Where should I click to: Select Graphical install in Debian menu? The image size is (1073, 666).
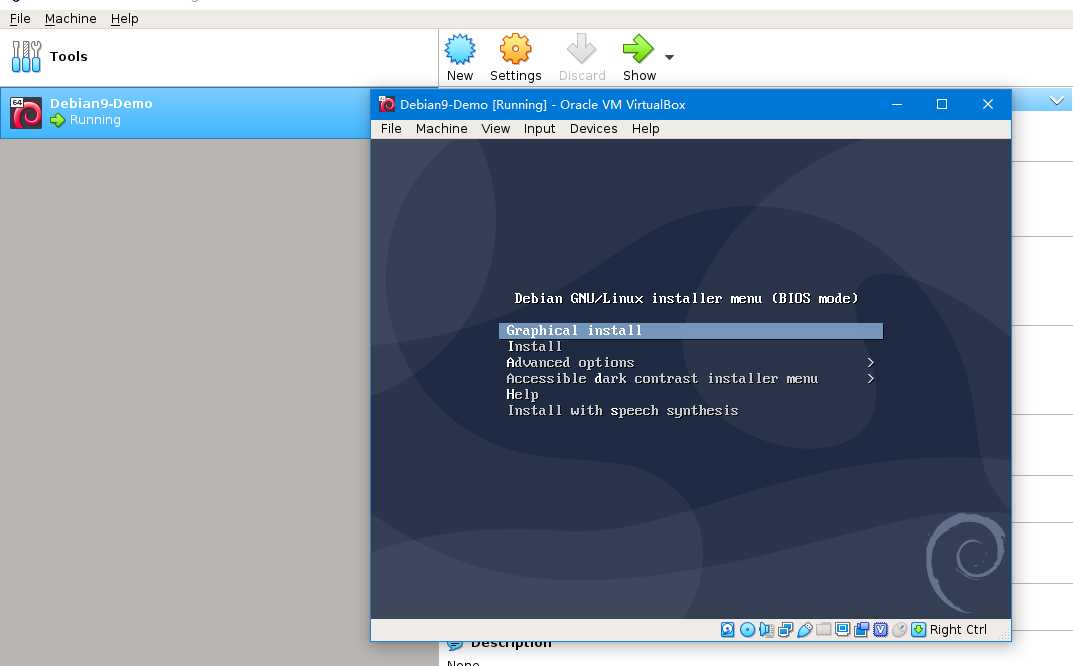pos(690,331)
